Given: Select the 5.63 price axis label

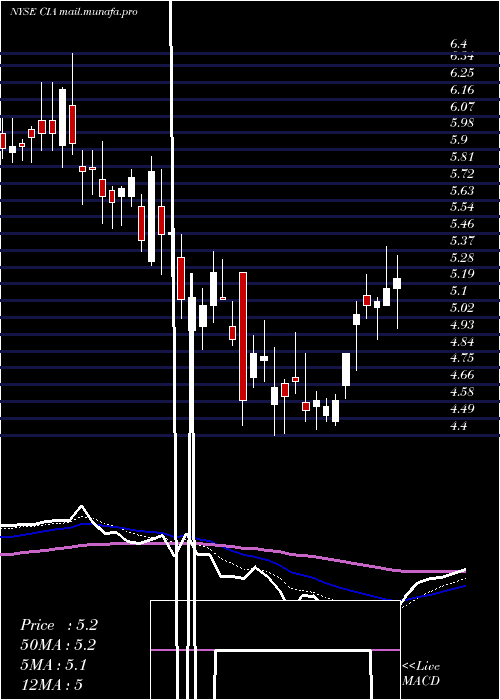Looking at the screenshot, I should (x=462, y=191).
